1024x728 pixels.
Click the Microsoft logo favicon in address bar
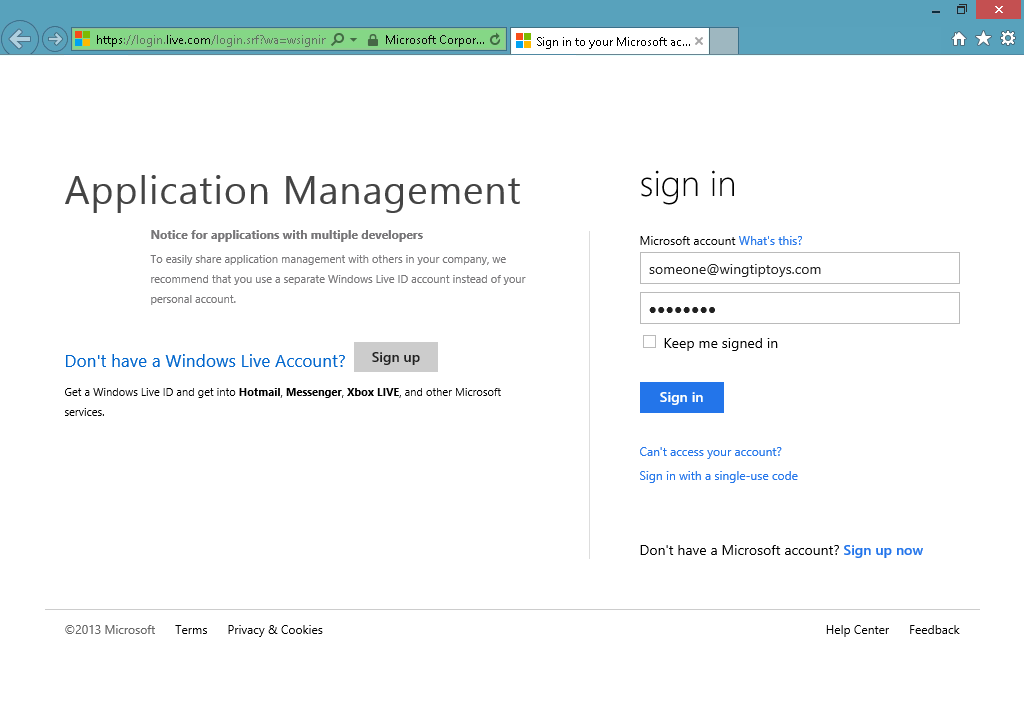point(82,39)
